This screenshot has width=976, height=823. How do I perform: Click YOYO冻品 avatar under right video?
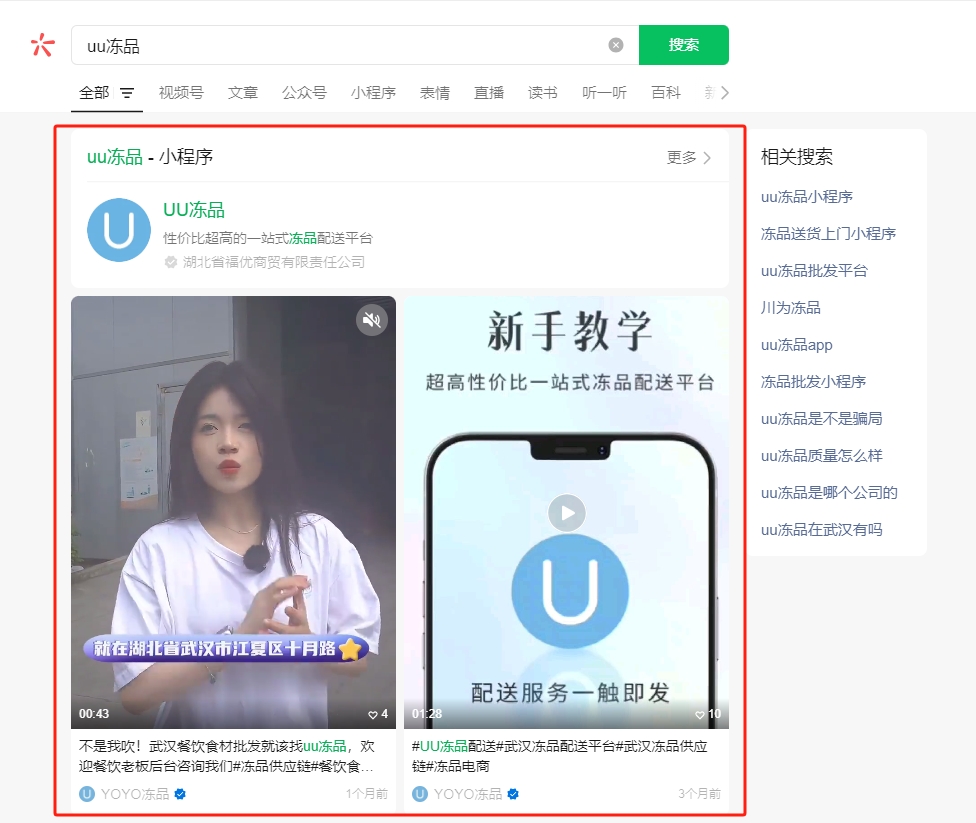tap(420, 794)
